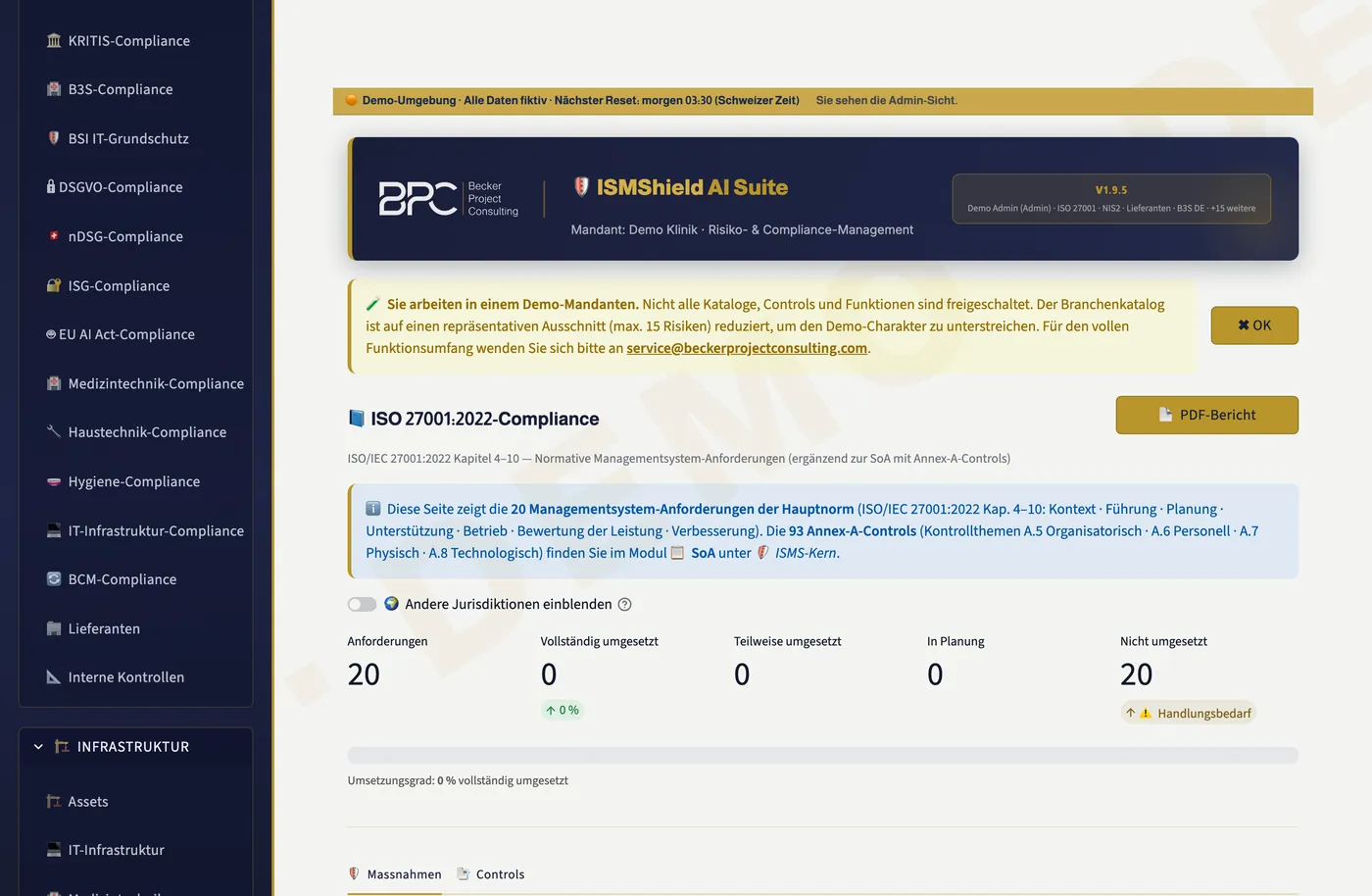Image resolution: width=1372 pixels, height=896 pixels.
Task: Click the BPC Becker Project Consulting logo
Action: (x=449, y=198)
